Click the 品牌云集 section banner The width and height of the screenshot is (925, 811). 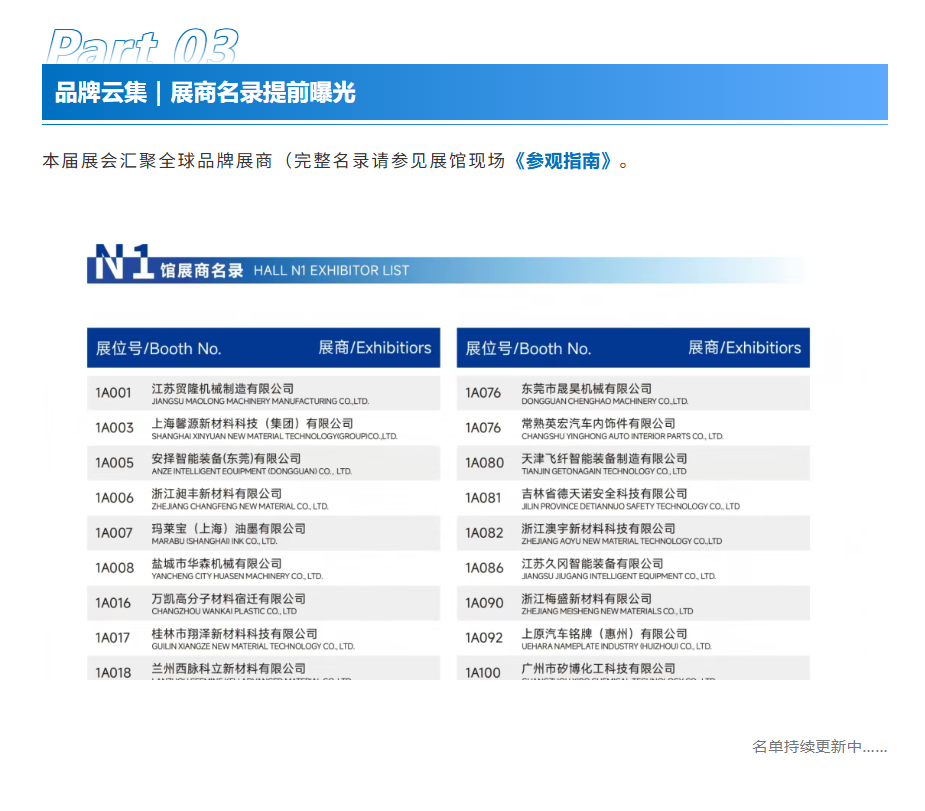464,92
